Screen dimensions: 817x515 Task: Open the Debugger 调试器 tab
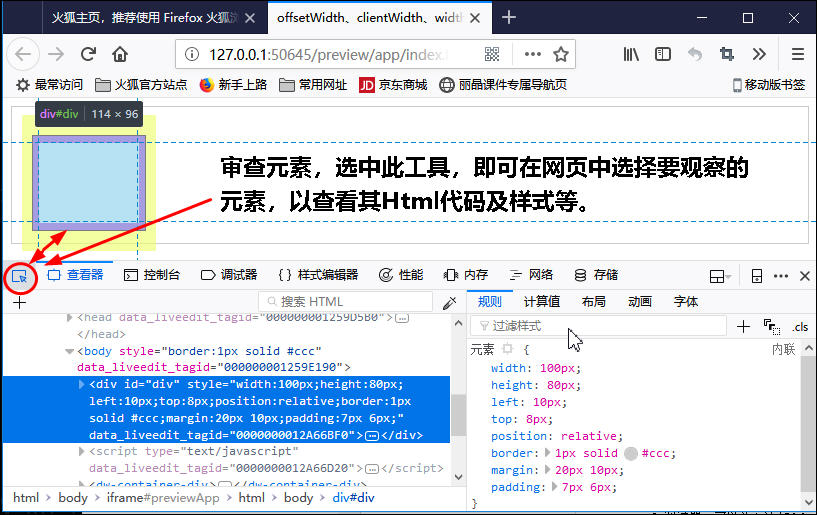click(229, 275)
